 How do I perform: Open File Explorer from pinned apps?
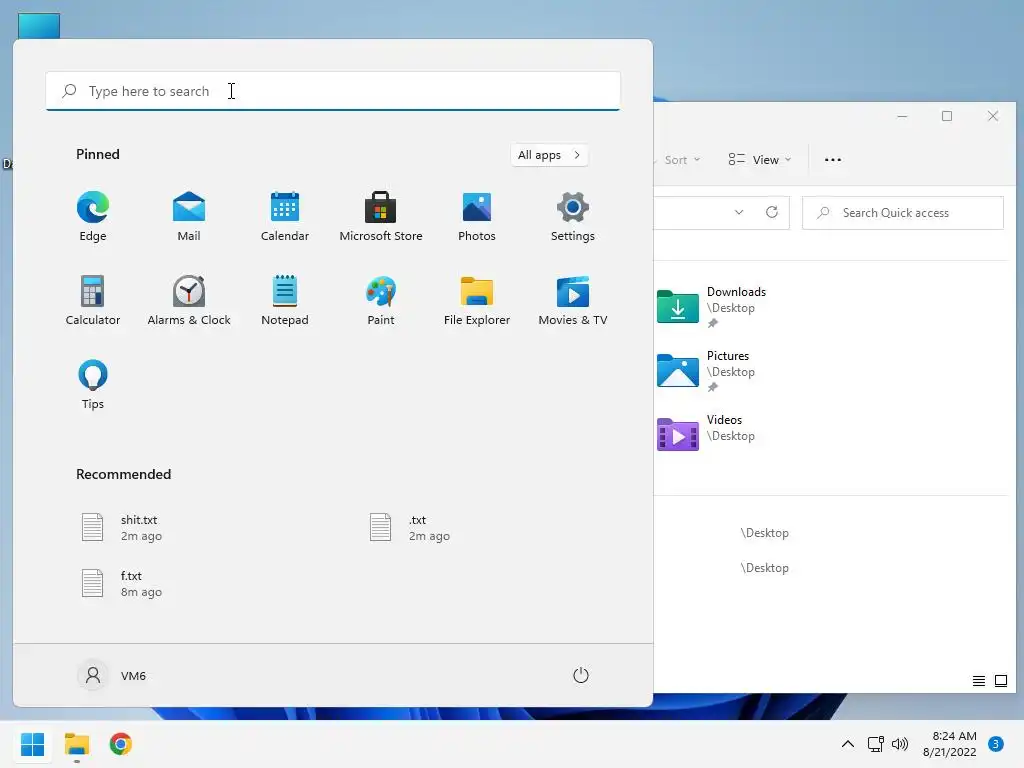[477, 300]
